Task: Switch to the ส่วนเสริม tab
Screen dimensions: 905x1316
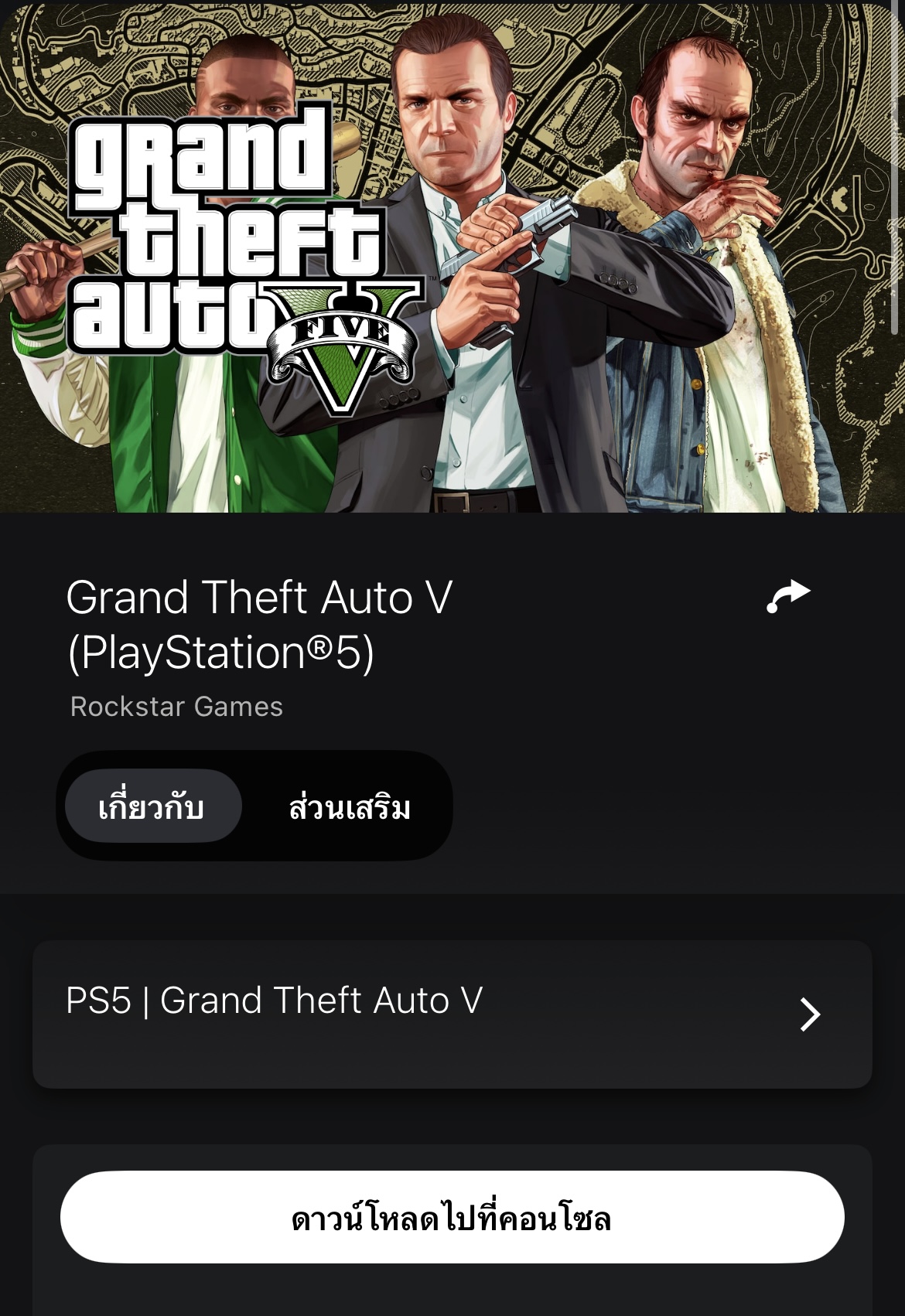Action: 349,806
